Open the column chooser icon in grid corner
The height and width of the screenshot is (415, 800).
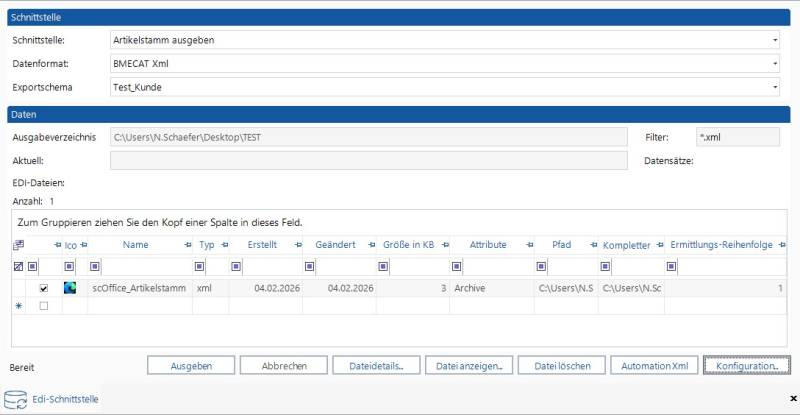click(x=17, y=245)
